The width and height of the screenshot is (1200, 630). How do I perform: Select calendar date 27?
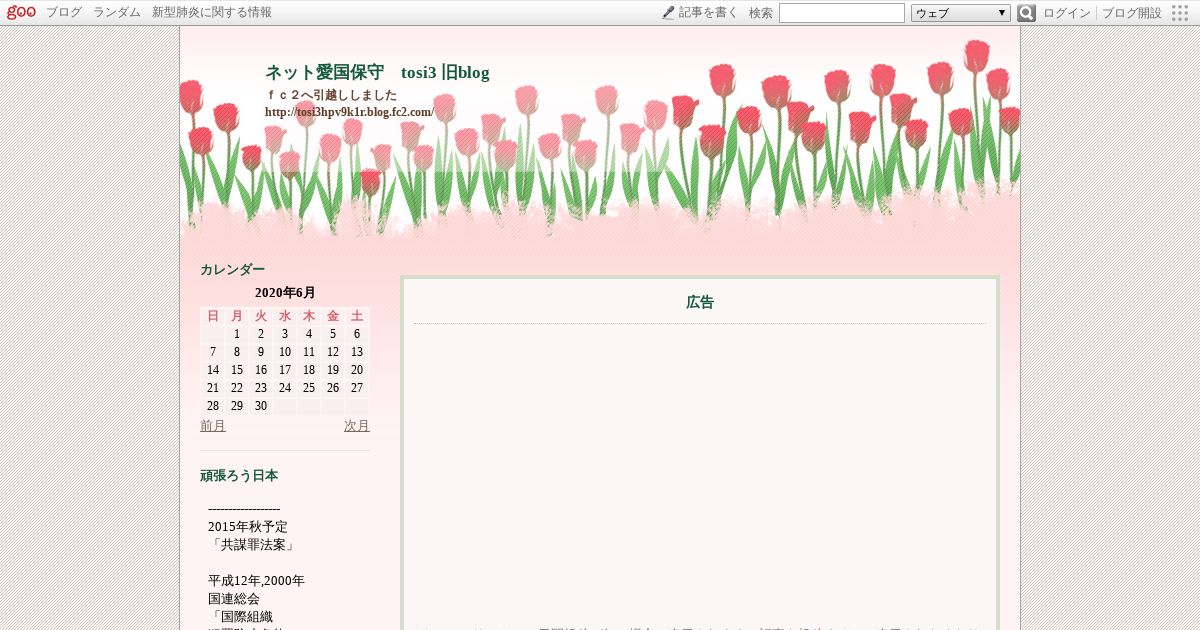click(x=357, y=388)
